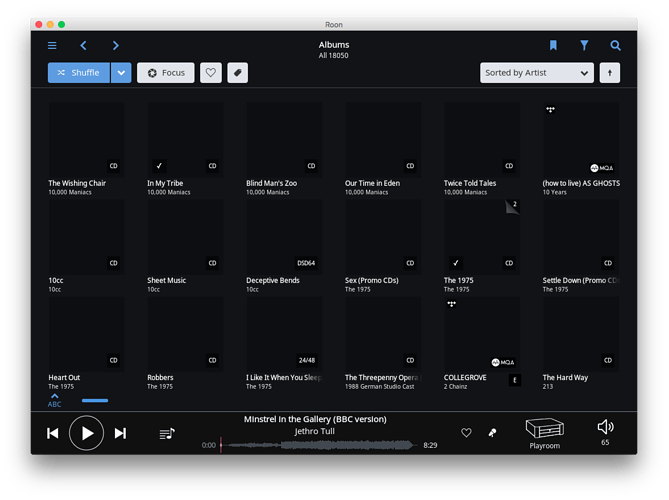The height and width of the screenshot is (500, 669).
Task: Toggle the heart favorites filter
Action: coord(211,73)
